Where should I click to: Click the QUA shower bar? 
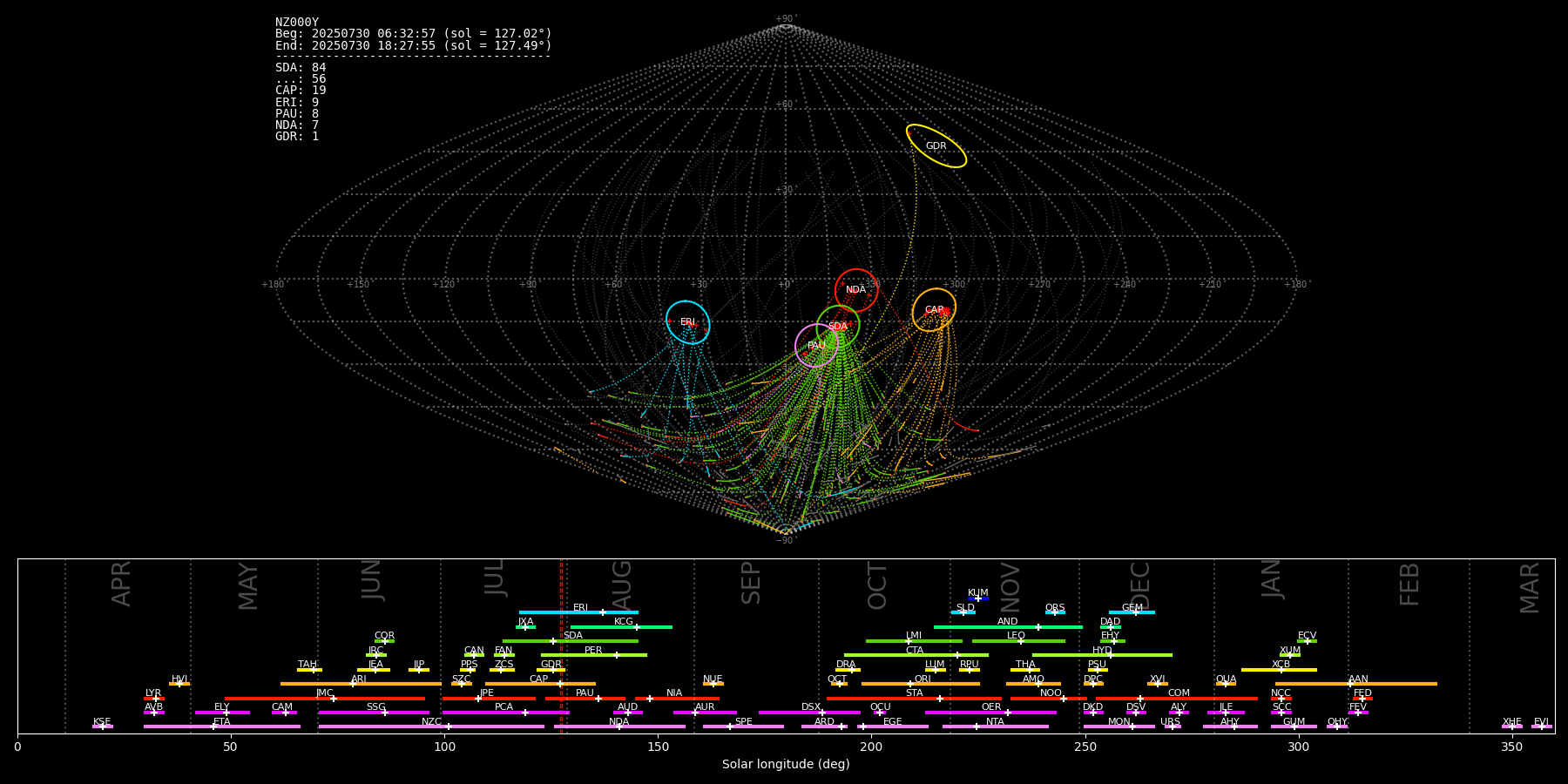tap(1226, 684)
